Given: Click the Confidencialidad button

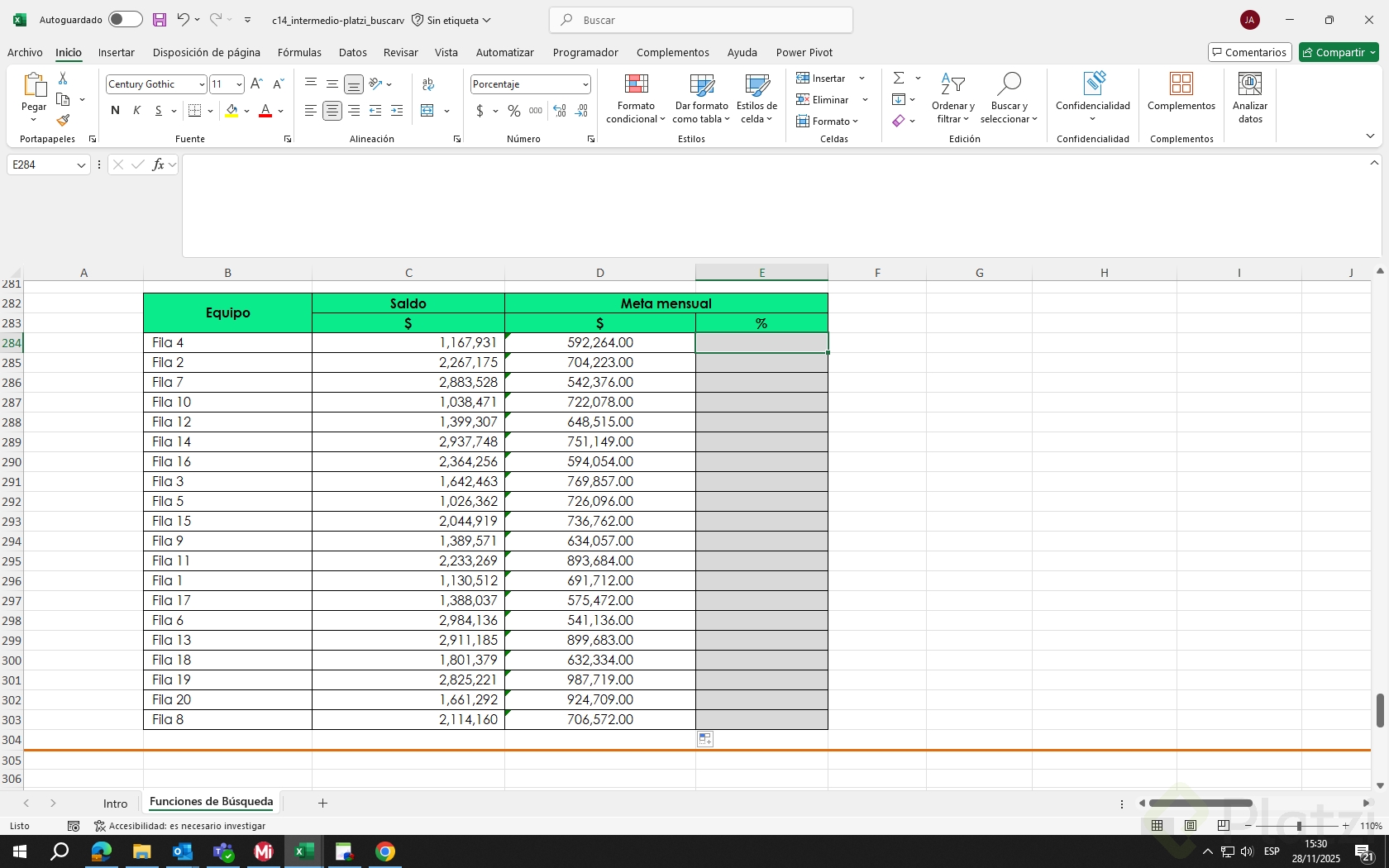Looking at the screenshot, I should 1093,98.
